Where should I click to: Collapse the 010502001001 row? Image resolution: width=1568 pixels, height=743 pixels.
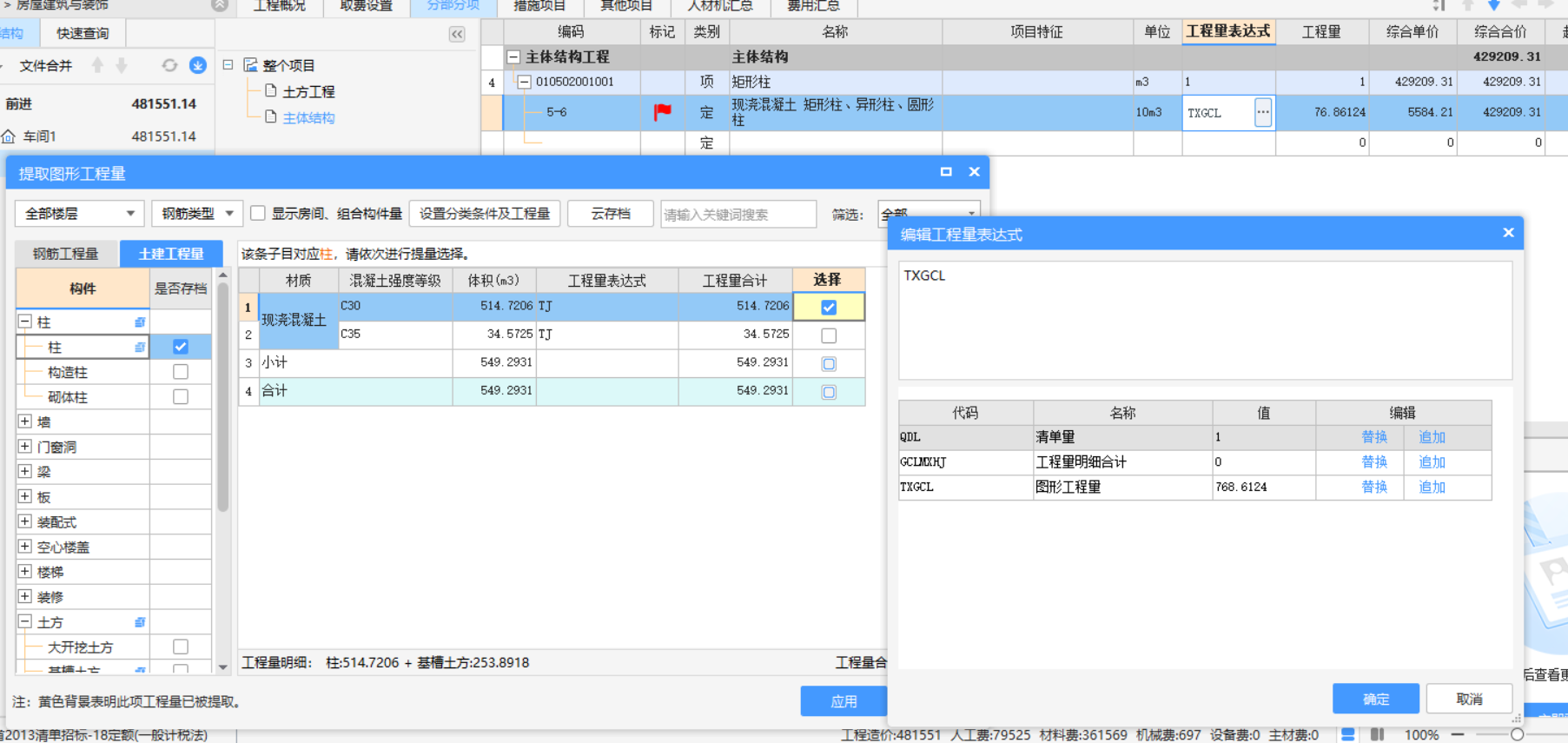[x=525, y=83]
